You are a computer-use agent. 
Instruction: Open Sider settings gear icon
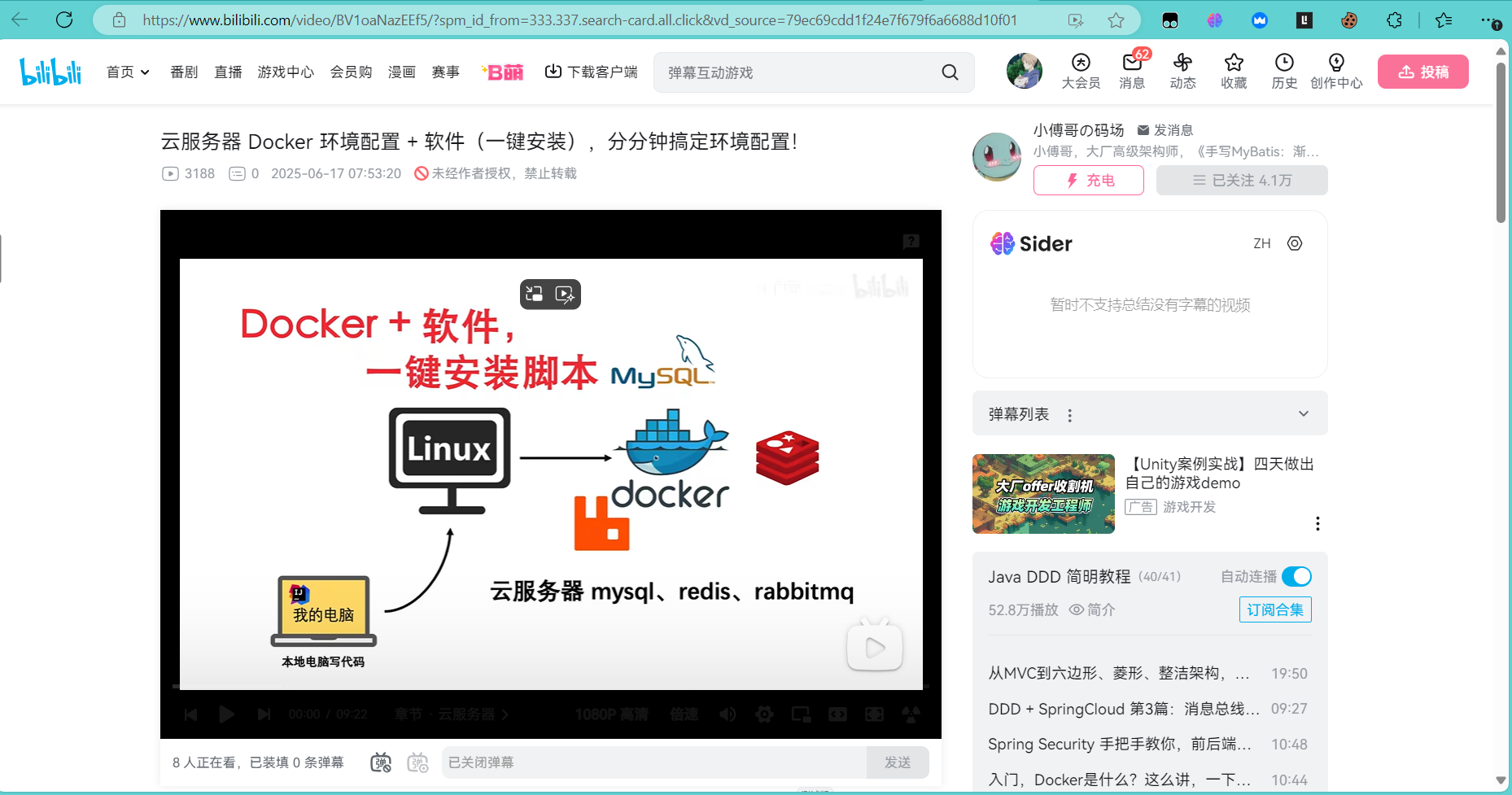point(1295,243)
